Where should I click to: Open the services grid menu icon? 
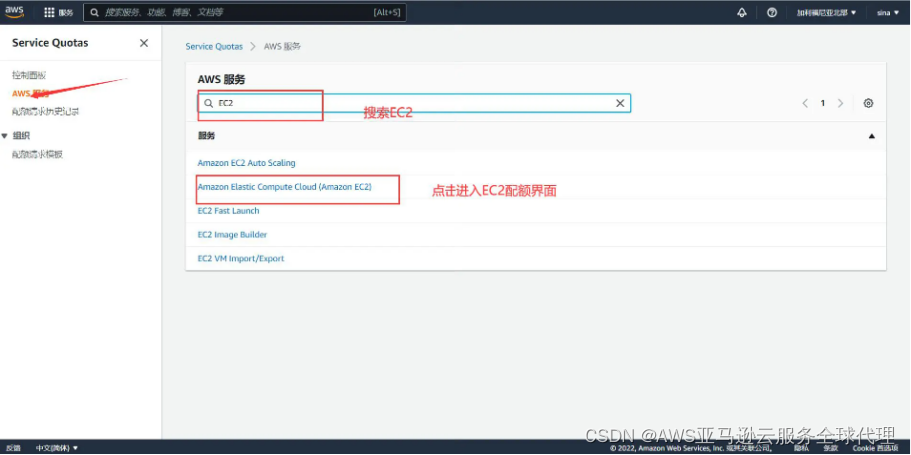click(49, 12)
